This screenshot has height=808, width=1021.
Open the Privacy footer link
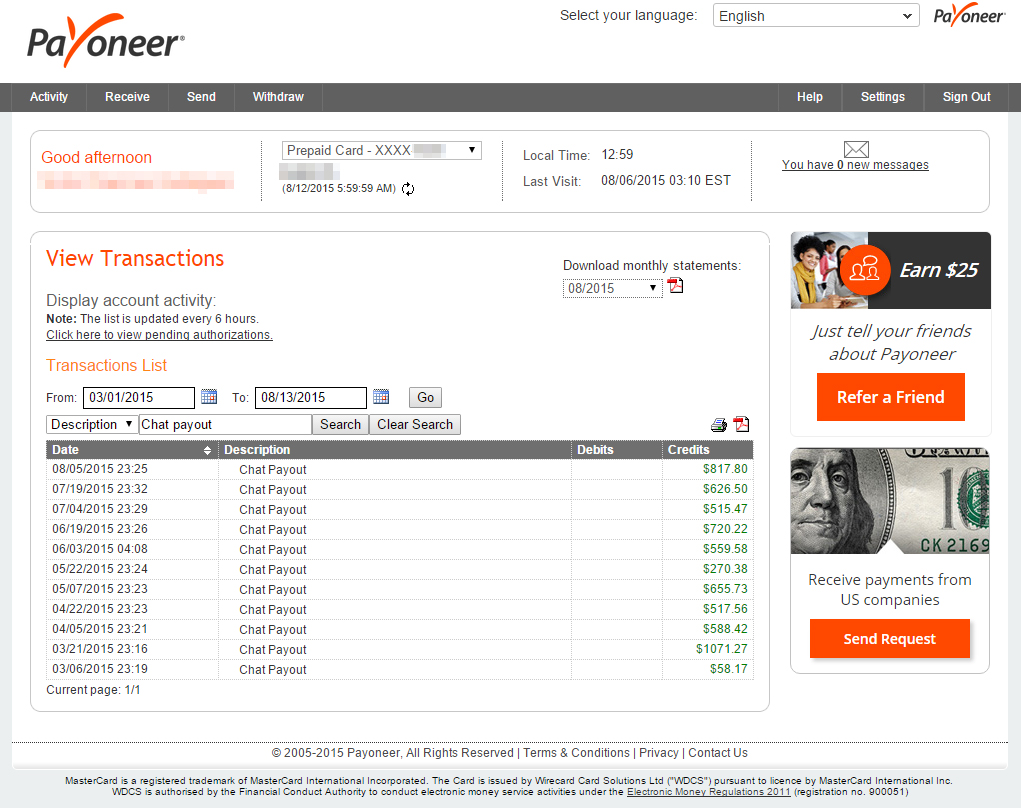click(x=658, y=753)
